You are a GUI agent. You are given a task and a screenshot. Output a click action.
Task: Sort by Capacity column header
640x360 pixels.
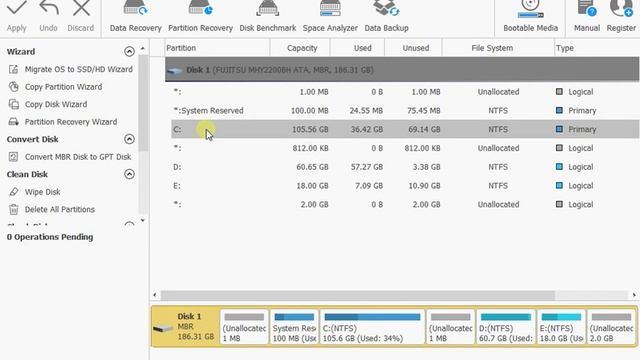tap(300, 48)
